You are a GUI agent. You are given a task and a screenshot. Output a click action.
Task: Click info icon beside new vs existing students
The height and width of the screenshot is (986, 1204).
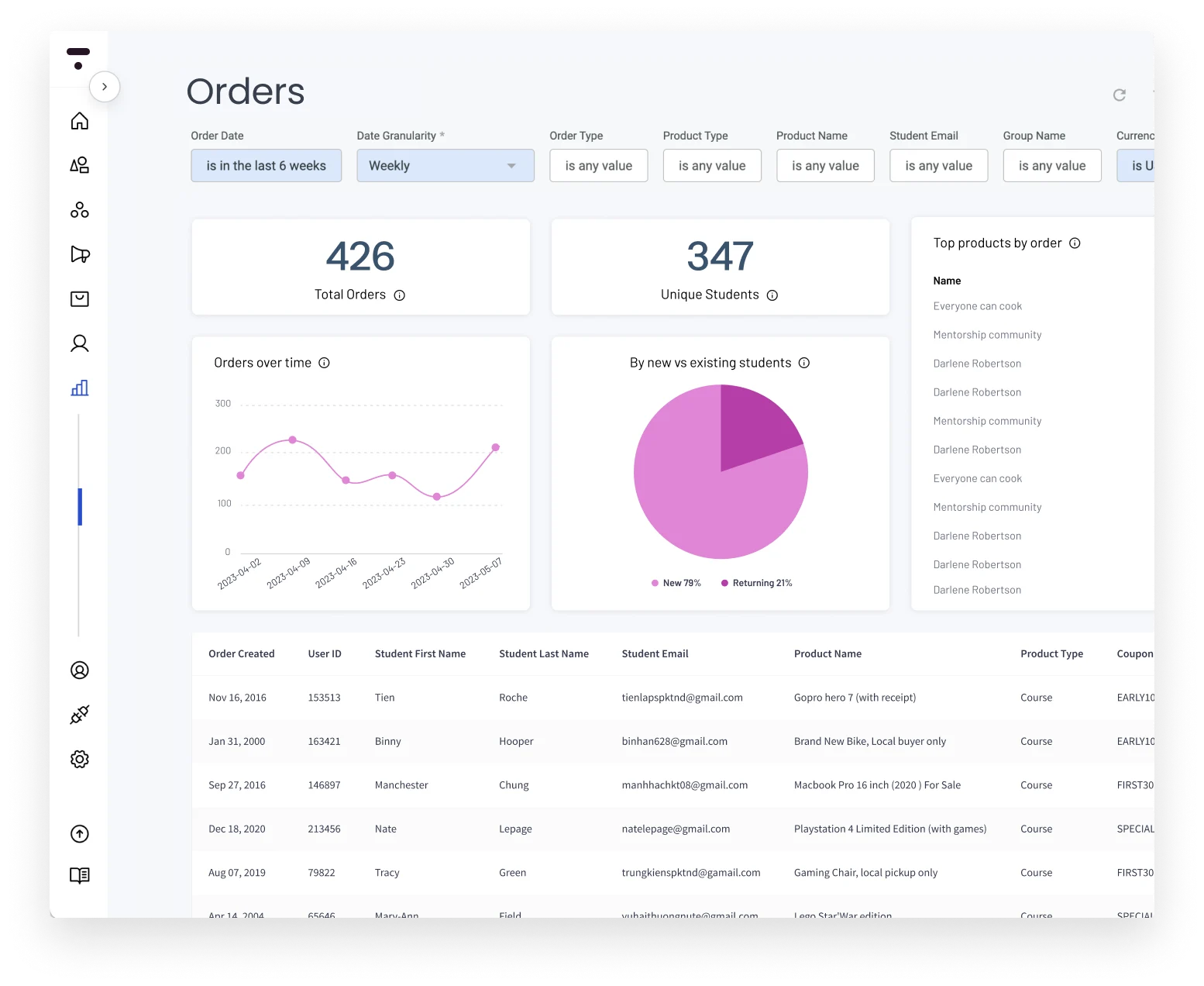[804, 363]
